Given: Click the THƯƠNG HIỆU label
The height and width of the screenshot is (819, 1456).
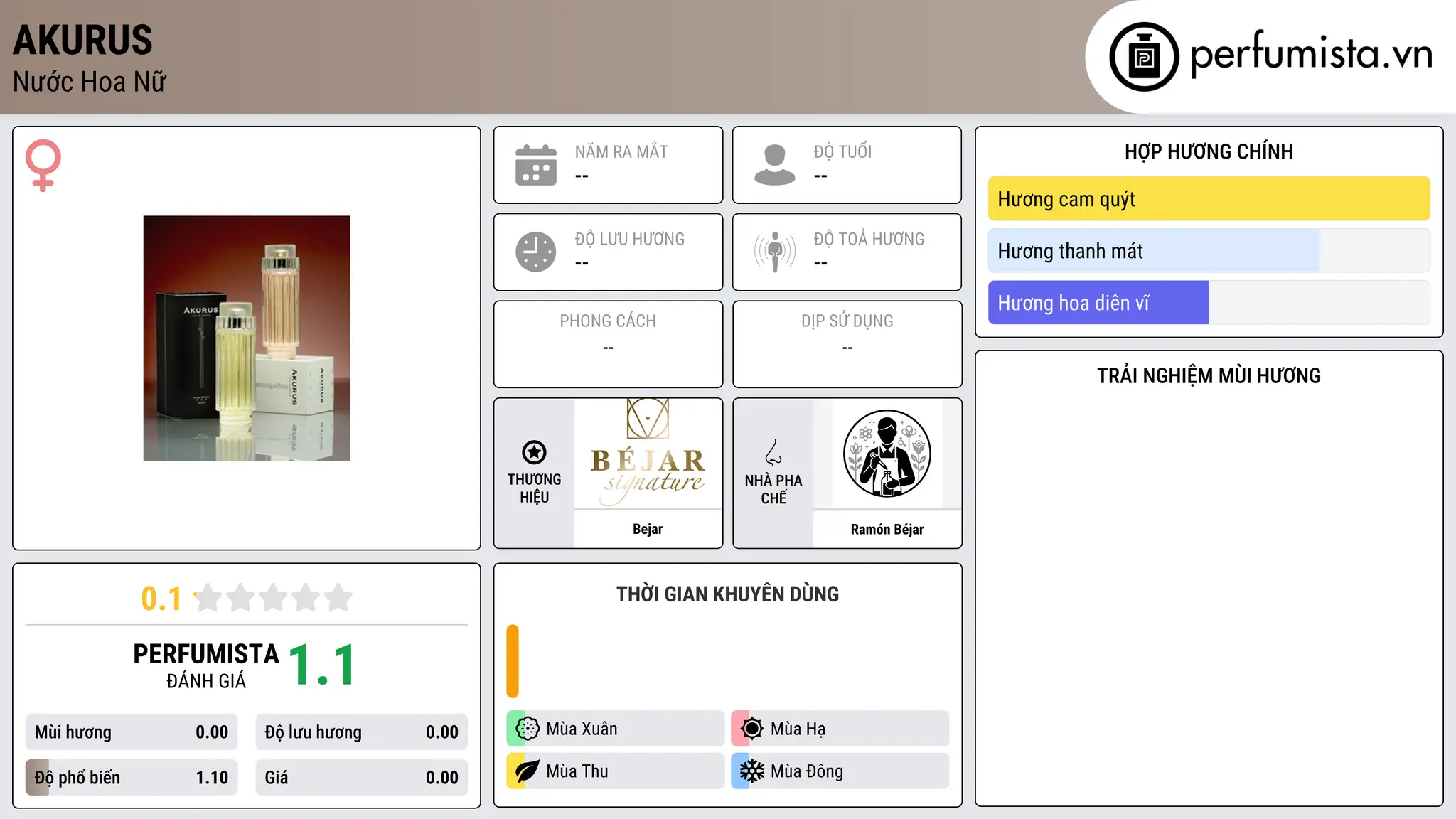Looking at the screenshot, I should coord(534,488).
